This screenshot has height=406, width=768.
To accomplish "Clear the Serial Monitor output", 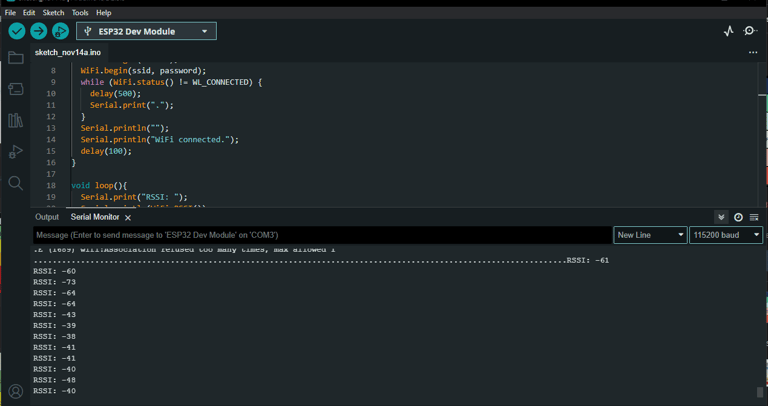I will pyautogui.click(x=754, y=217).
